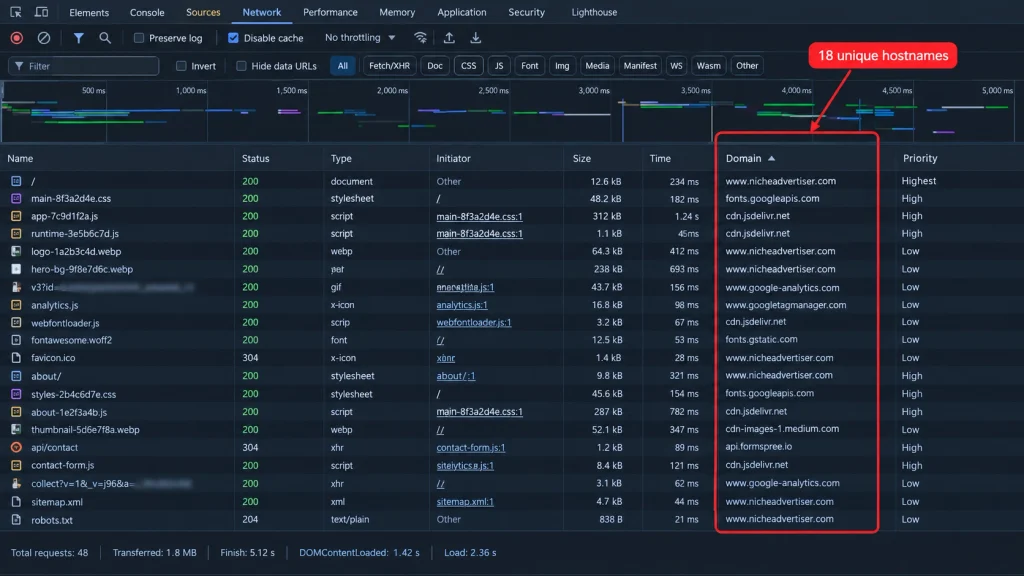The width and height of the screenshot is (1024, 576).
Task: Open the Sources tab
Action: [x=203, y=12]
